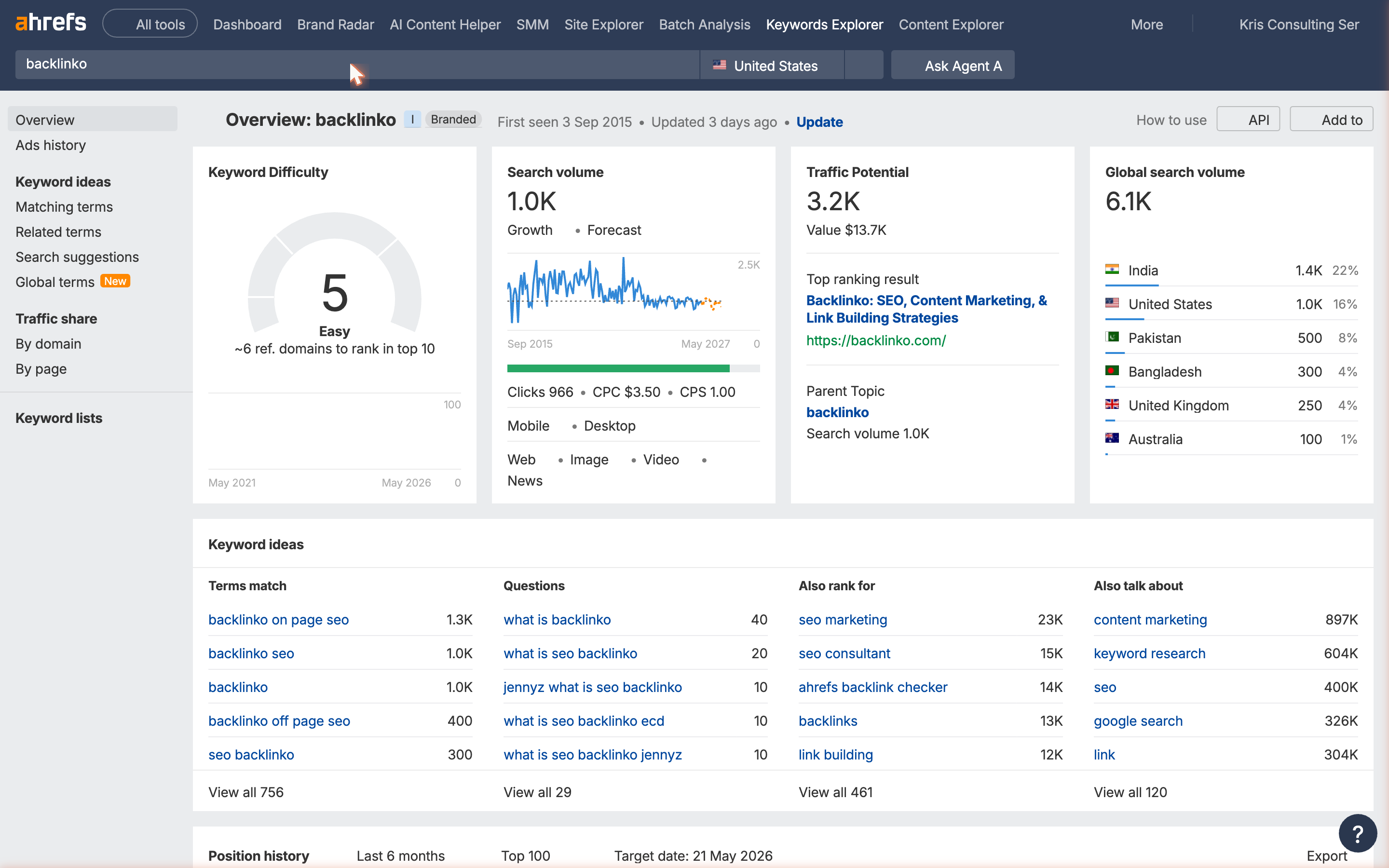Open 'ahrefs backlink checker' keyword link
The width and height of the screenshot is (1389, 868).
[x=872, y=687]
